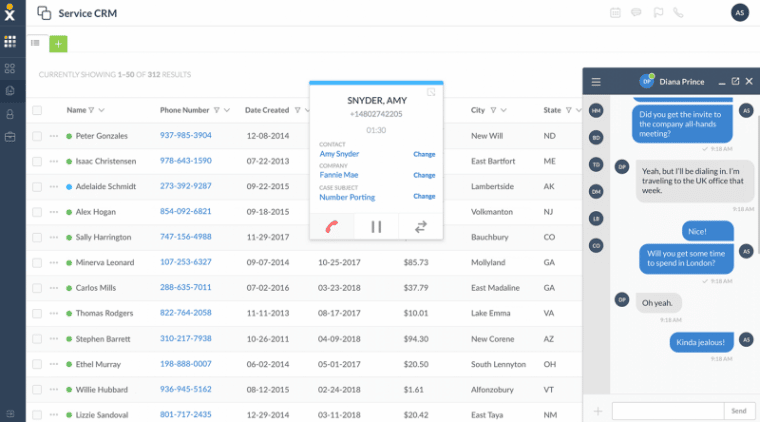
Task: Open the app grid launcher in sidebar
Action: [x=10, y=42]
